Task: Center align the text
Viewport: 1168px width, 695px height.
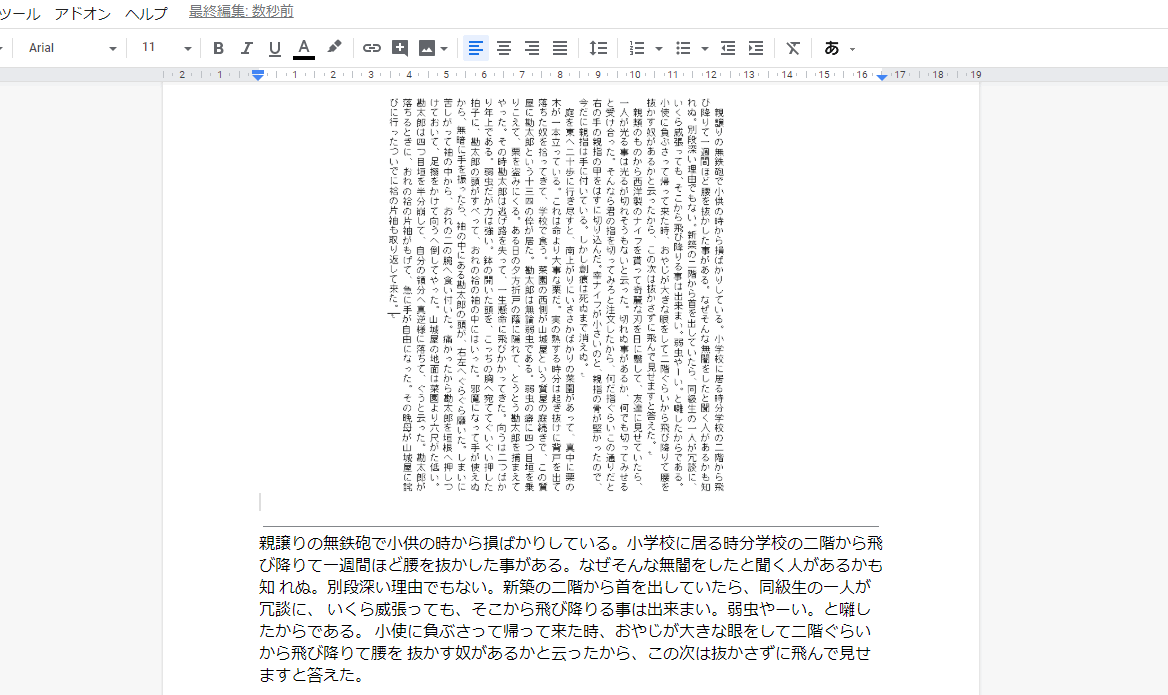Action: 504,48
